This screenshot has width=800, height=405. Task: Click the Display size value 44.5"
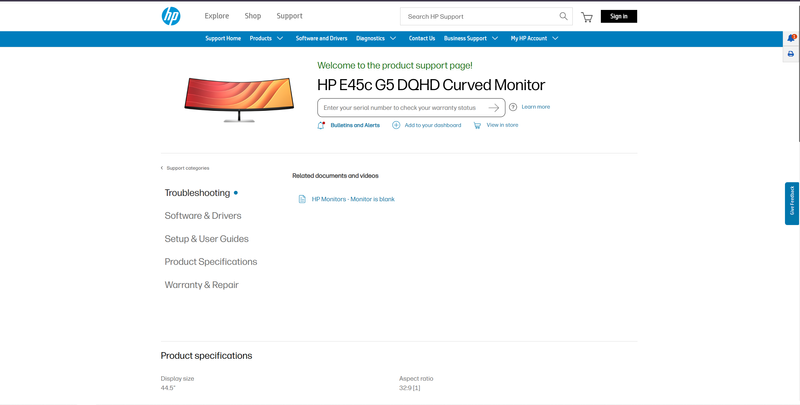tap(168, 388)
